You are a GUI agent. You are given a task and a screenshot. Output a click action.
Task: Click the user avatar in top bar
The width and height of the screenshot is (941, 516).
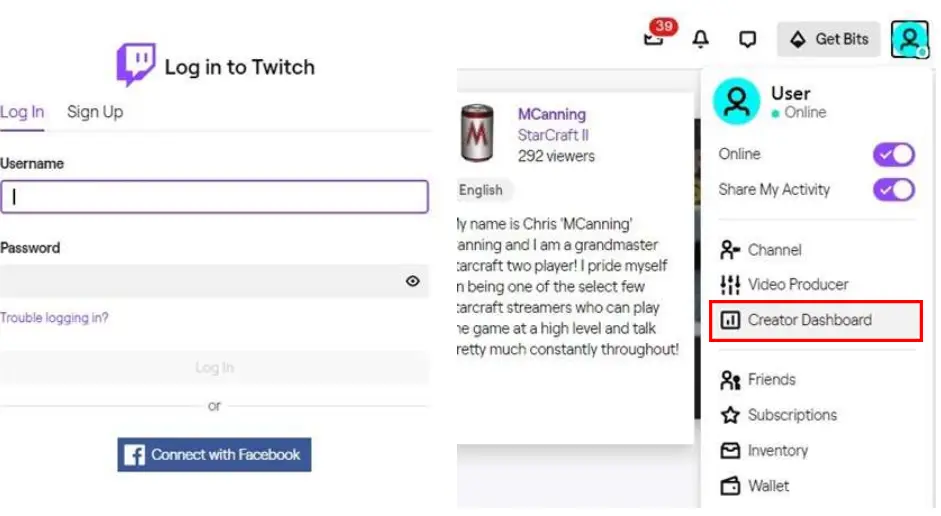pyautogui.click(x=909, y=39)
